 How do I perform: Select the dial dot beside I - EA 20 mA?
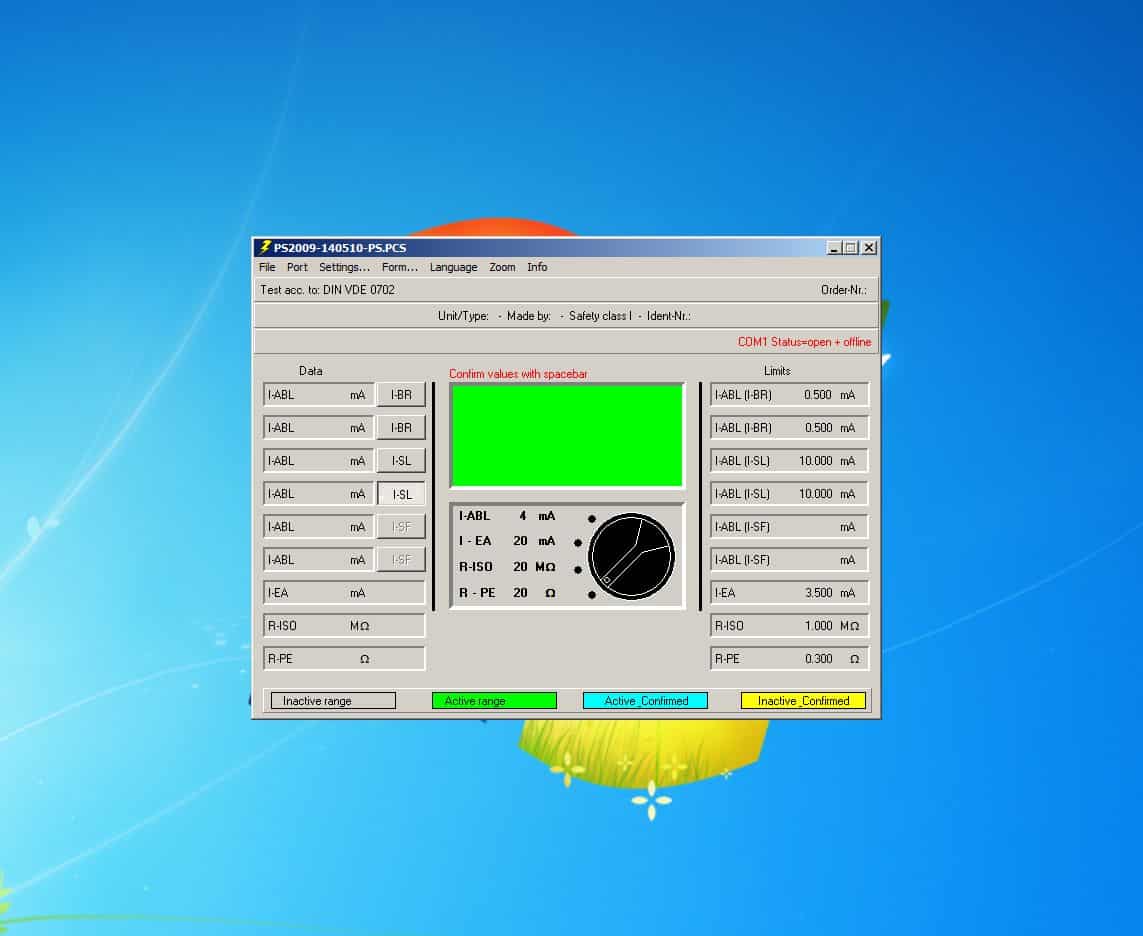pos(578,543)
